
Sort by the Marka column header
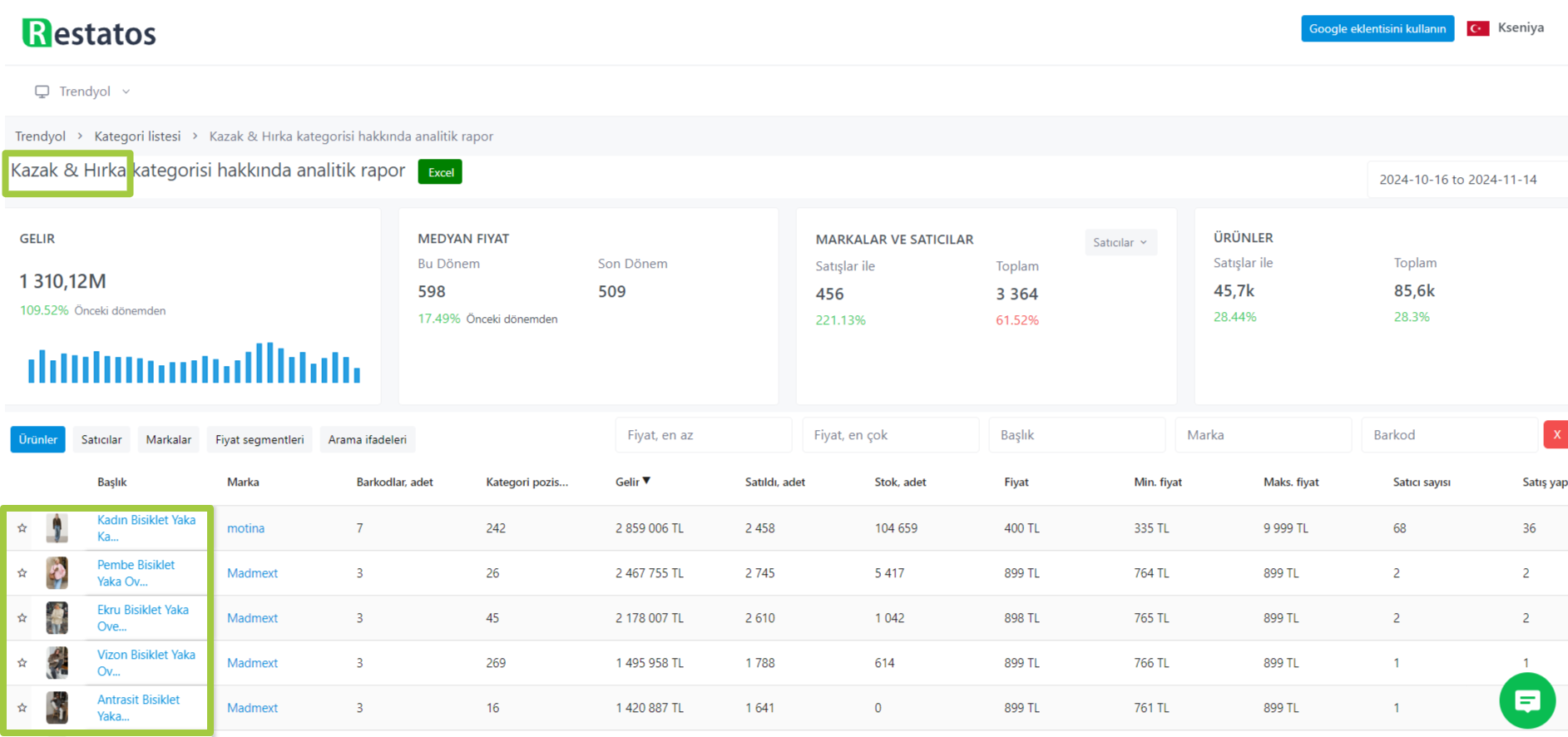tap(243, 482)
